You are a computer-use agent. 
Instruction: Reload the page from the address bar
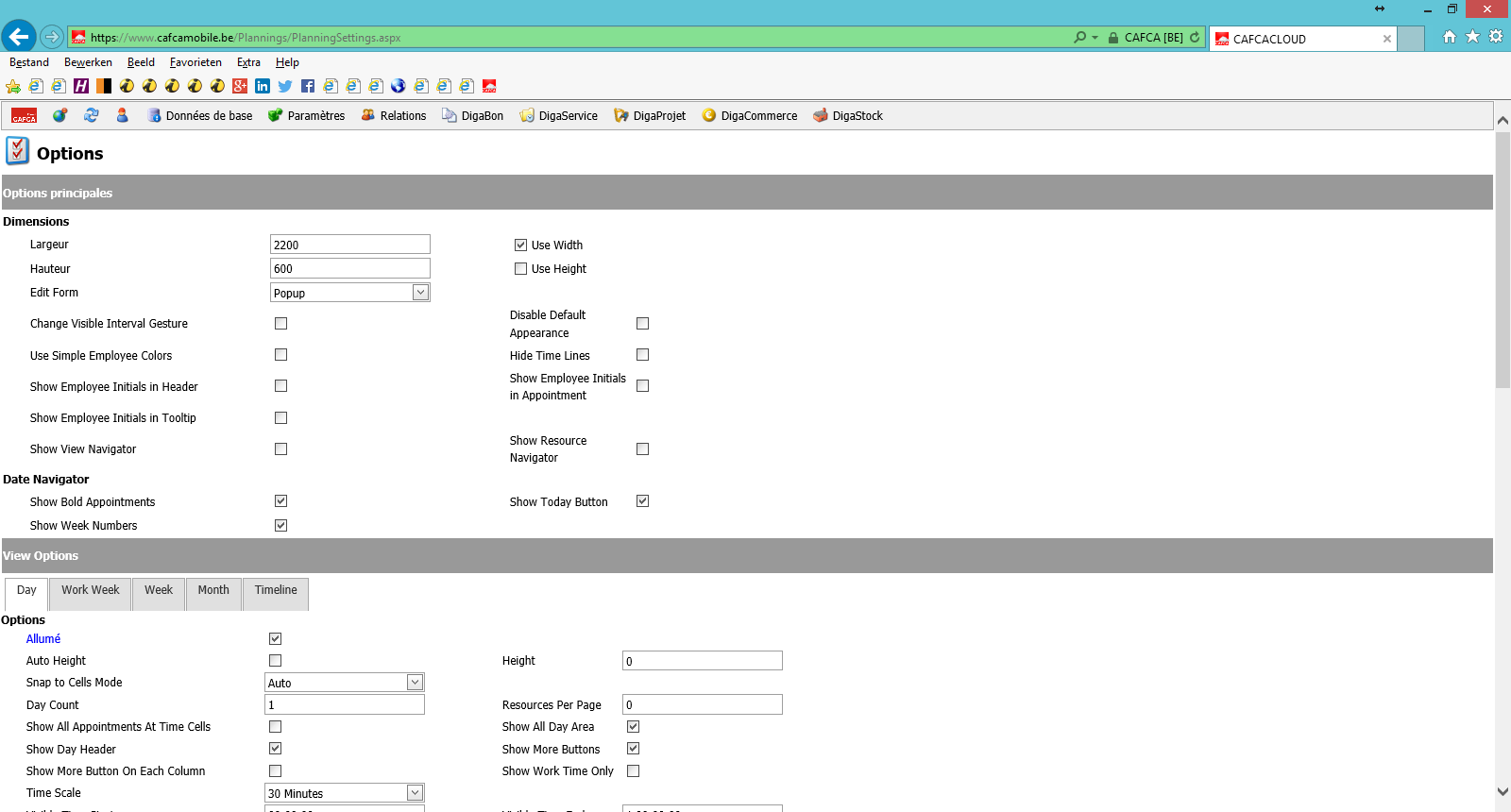(1195, 37)
